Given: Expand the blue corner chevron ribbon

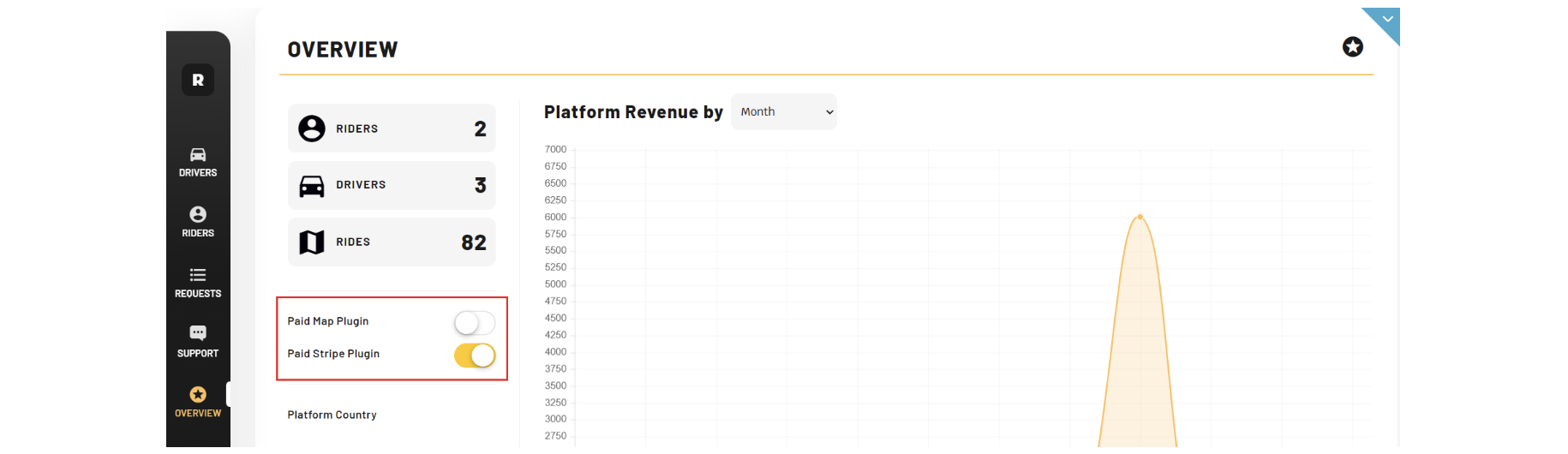Looking at the screenshot, I should [1387, 19].
